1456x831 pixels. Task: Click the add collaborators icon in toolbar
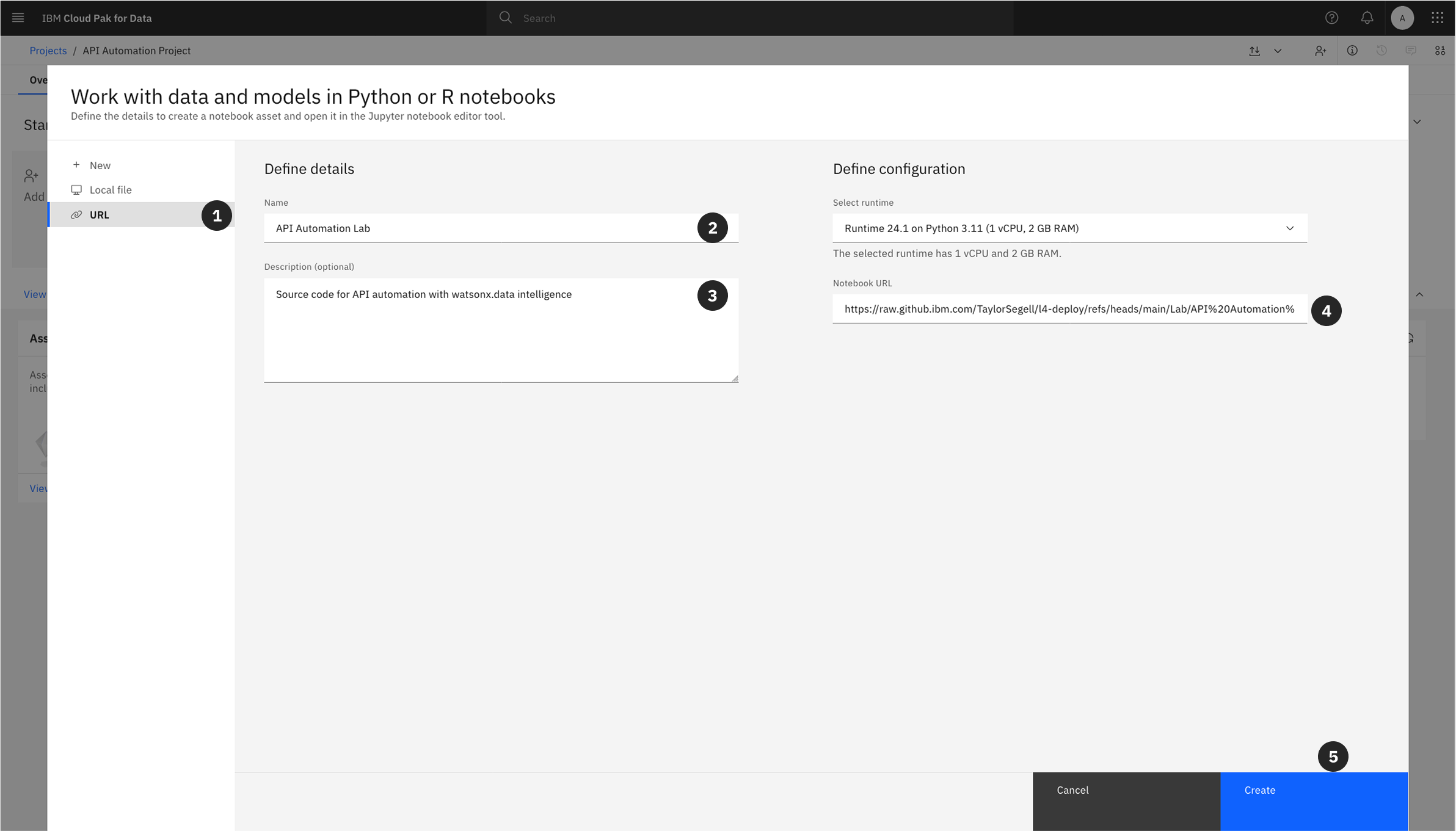click(x=1320, y=51)
